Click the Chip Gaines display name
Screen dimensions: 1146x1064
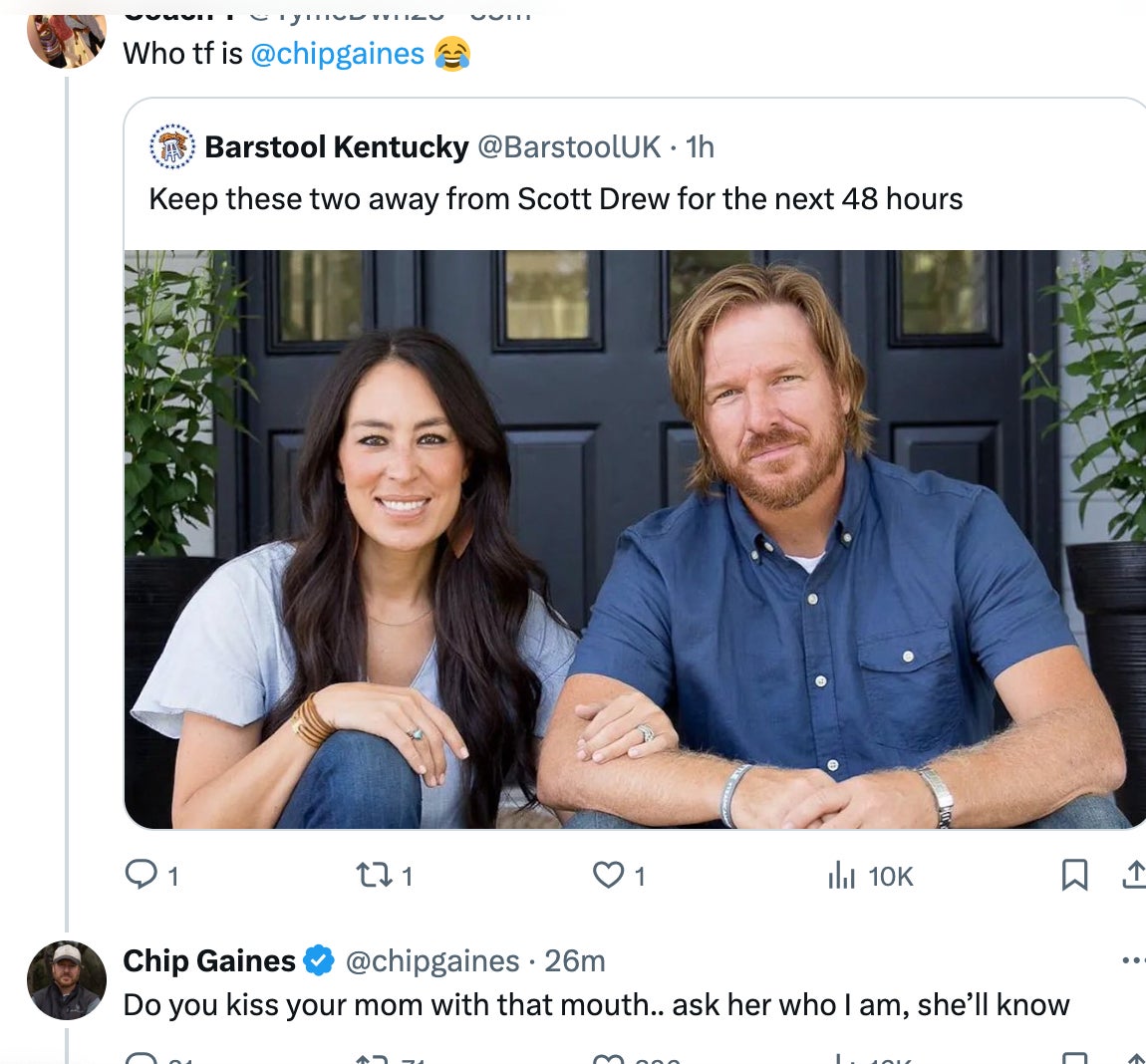tap(209, 960)
